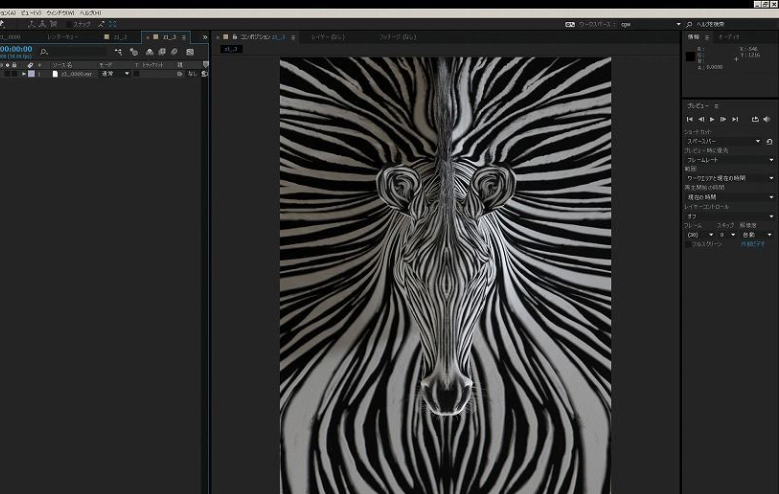
Task: Toggle the frame blending icon
Action: 161,52
